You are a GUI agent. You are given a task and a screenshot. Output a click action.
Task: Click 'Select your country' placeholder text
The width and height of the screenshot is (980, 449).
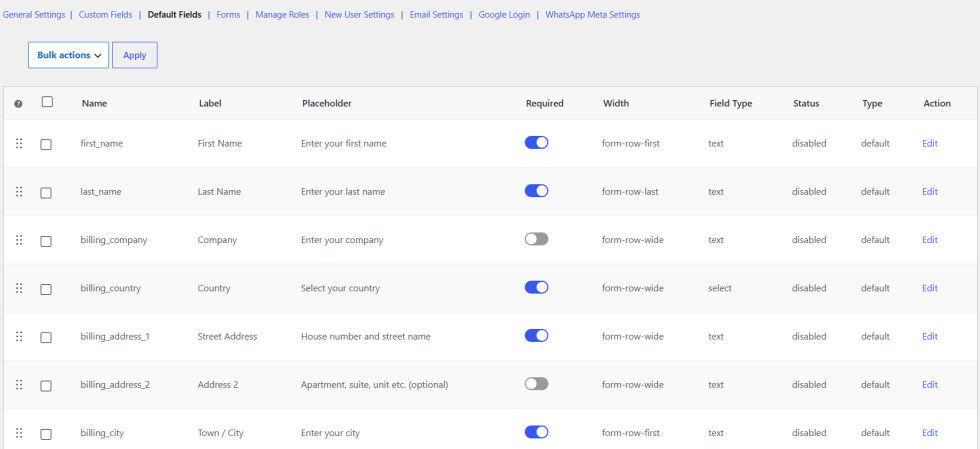point(341,288)
